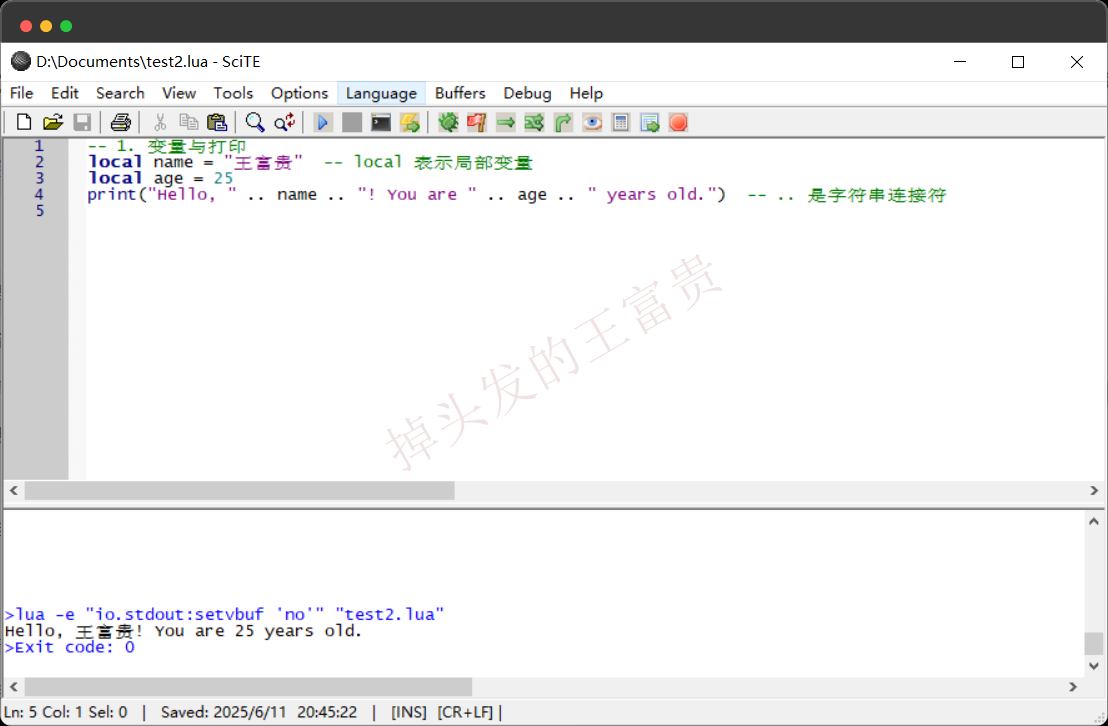Click the Saved timestamp in status bar
Image resolution: width=1108 pixels, height=726 pixels.
259,712
